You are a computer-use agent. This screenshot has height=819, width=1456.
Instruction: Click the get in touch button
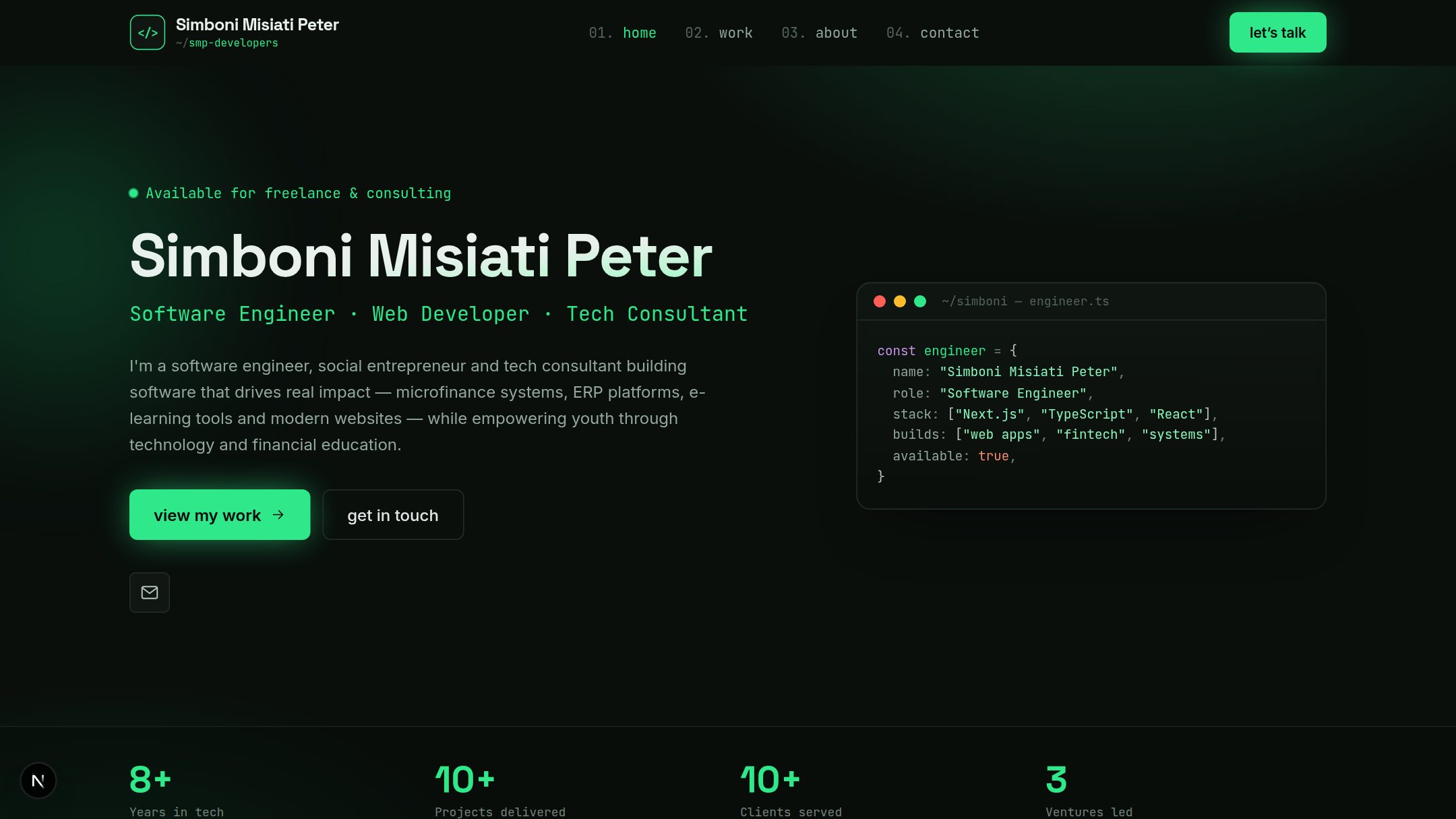[393, 515]
